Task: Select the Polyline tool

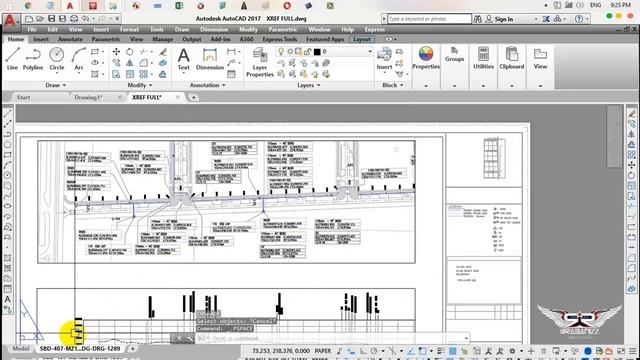Action: [x=33, y=58]
